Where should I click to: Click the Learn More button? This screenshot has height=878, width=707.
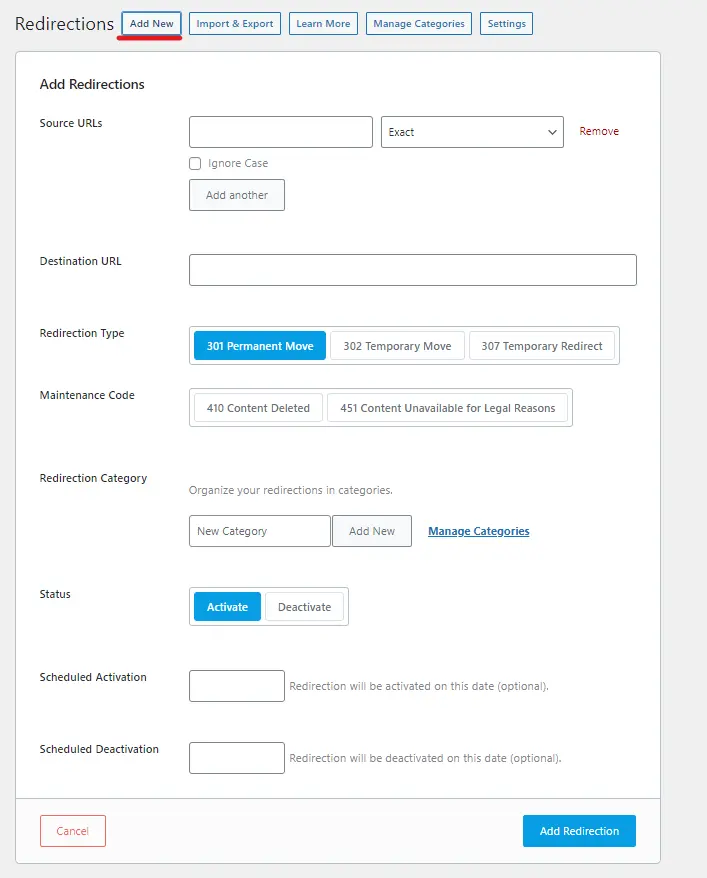323,24
